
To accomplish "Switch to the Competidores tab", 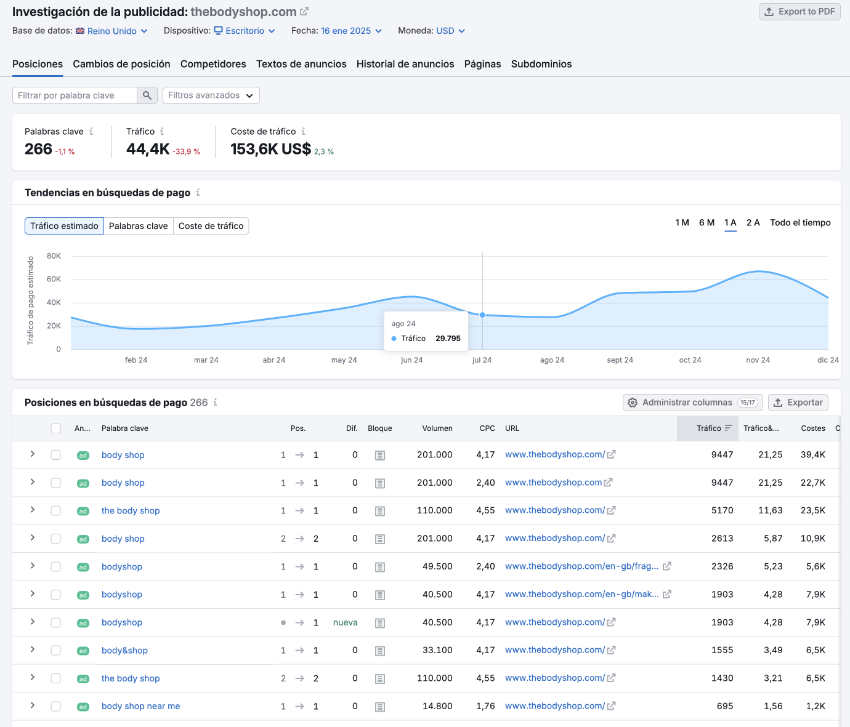I will (x=213, y=64).
